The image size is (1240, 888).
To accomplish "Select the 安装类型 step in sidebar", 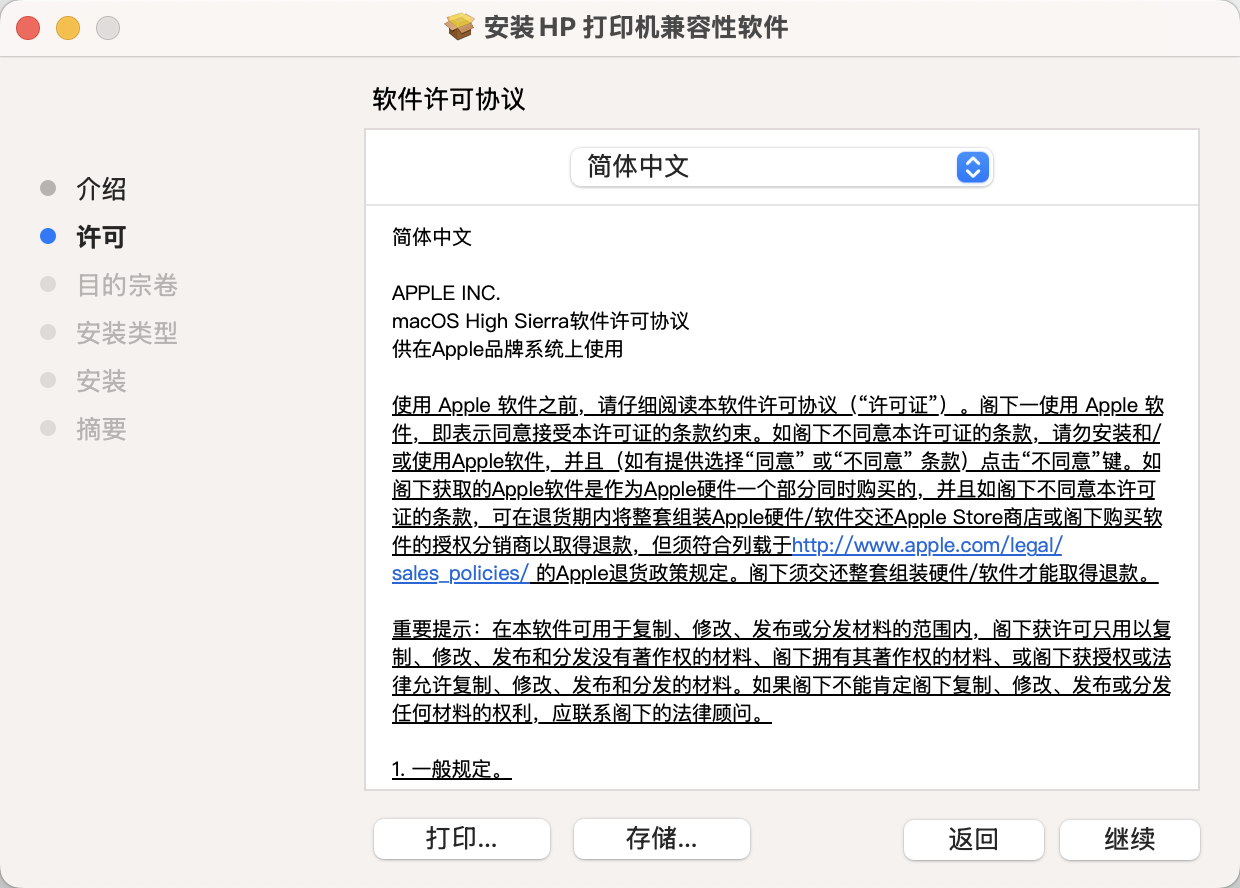I will pos(127,333).
